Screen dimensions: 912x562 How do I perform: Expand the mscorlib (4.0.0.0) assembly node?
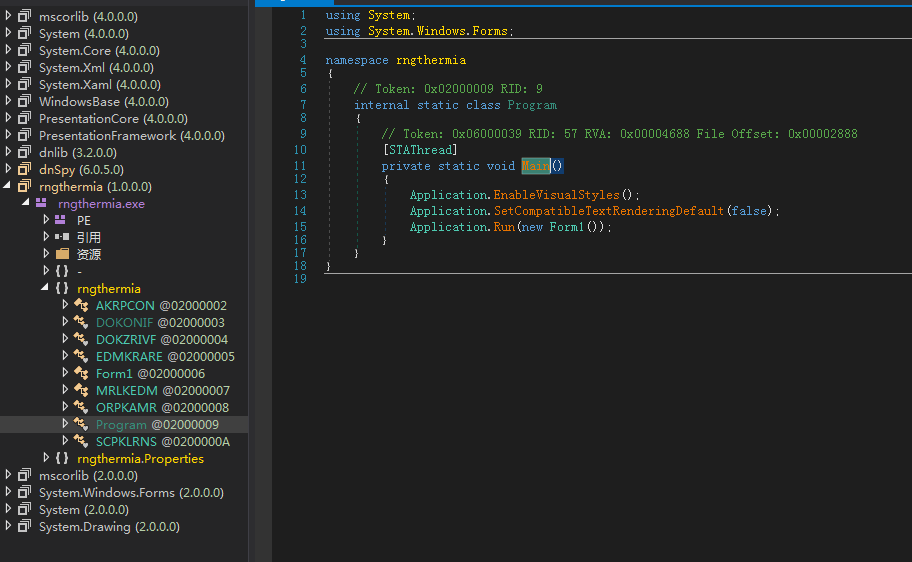coord(8,16)
